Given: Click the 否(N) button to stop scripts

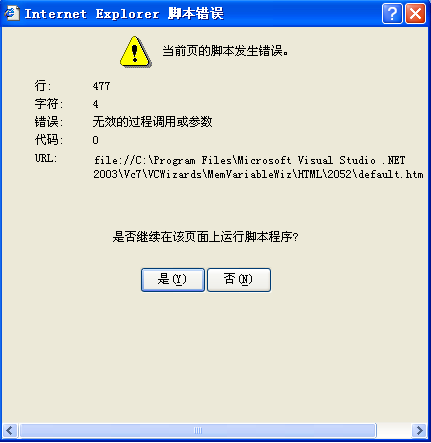Looking at the screenshot, I should [x=239, y=280].
